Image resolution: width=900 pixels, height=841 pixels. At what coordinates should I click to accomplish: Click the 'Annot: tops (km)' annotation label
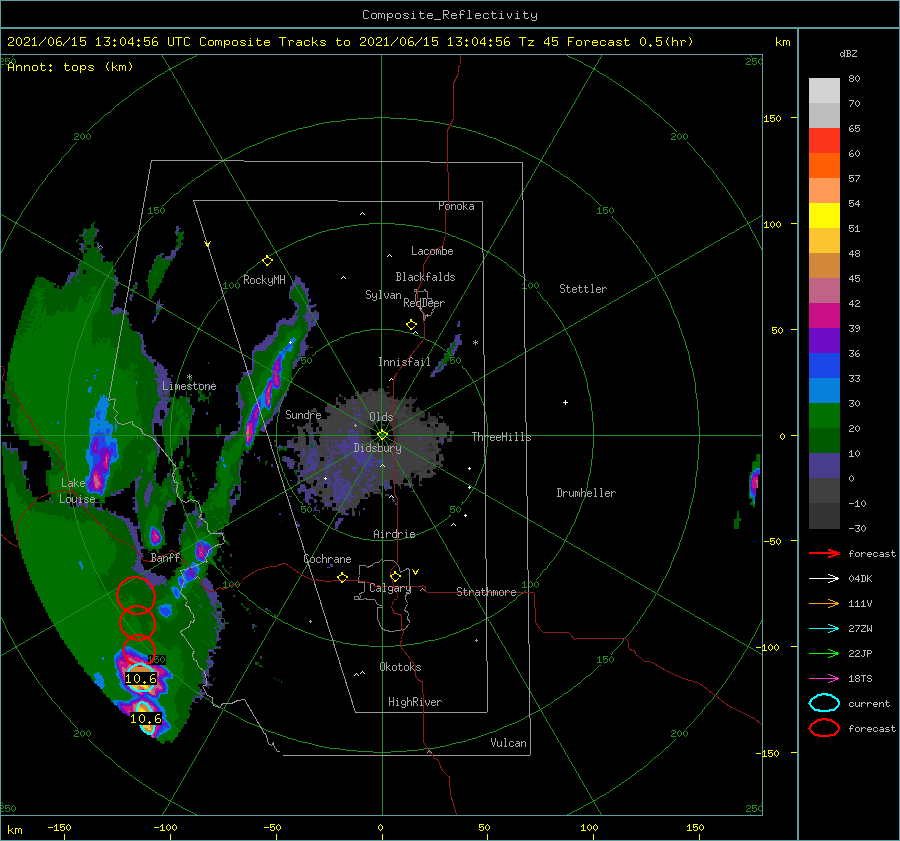pos(70,67)
